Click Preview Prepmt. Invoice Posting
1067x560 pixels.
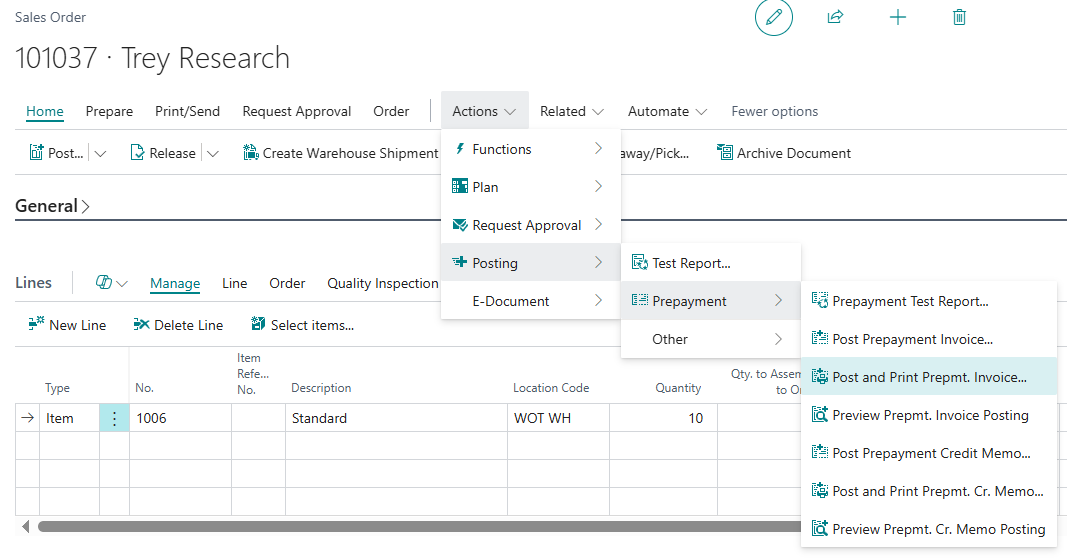(x=929, y=415)
